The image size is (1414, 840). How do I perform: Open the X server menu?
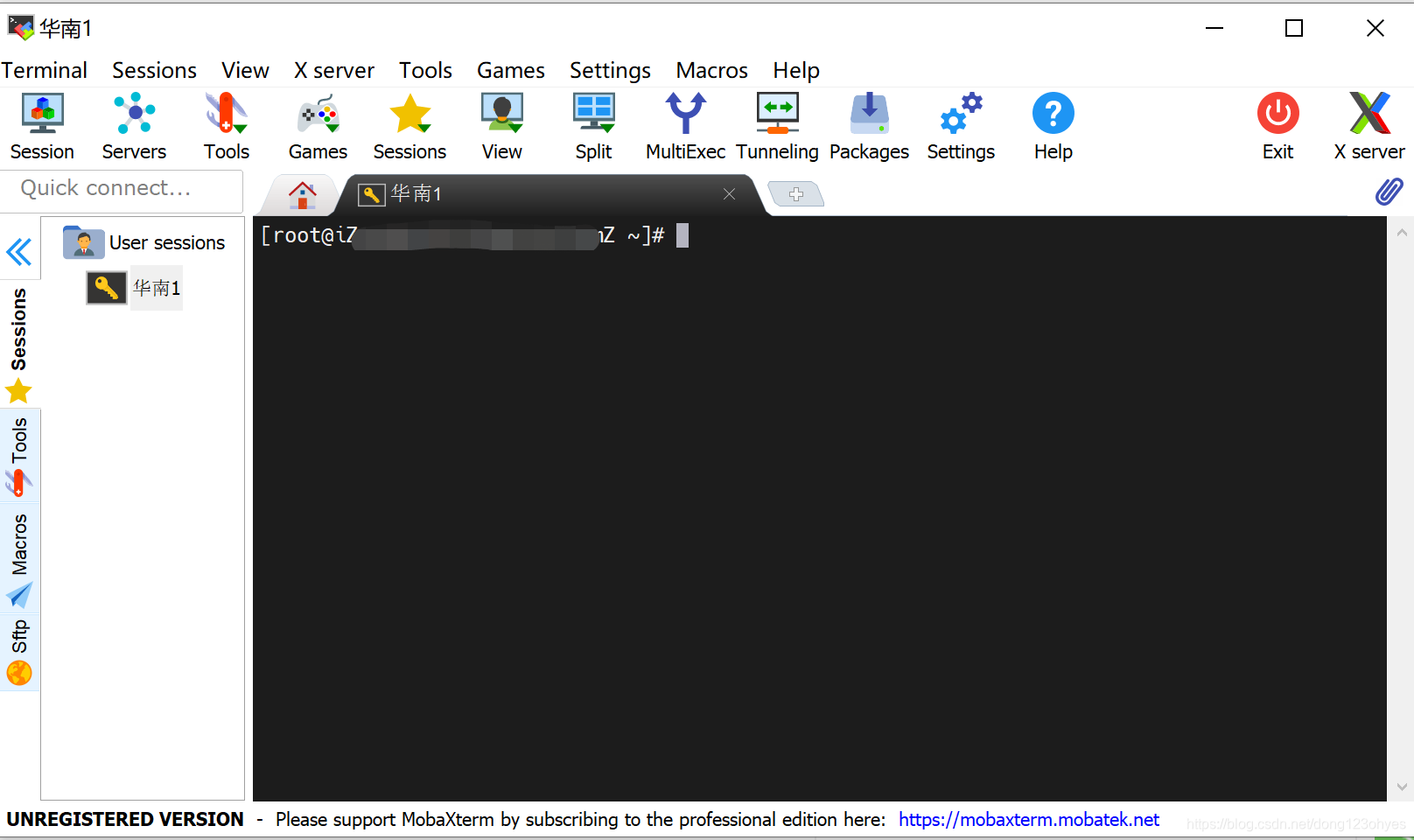(x=333, y=70)
